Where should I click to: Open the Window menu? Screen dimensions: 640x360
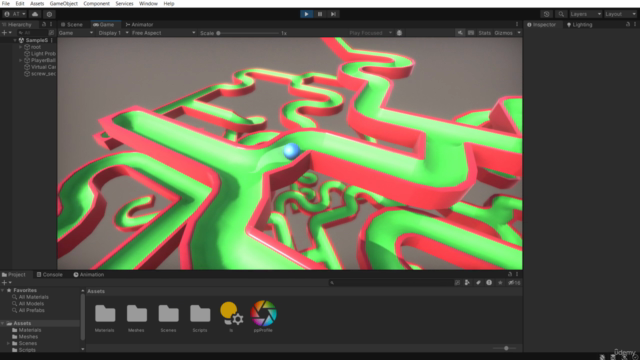[x=148, y=3]
